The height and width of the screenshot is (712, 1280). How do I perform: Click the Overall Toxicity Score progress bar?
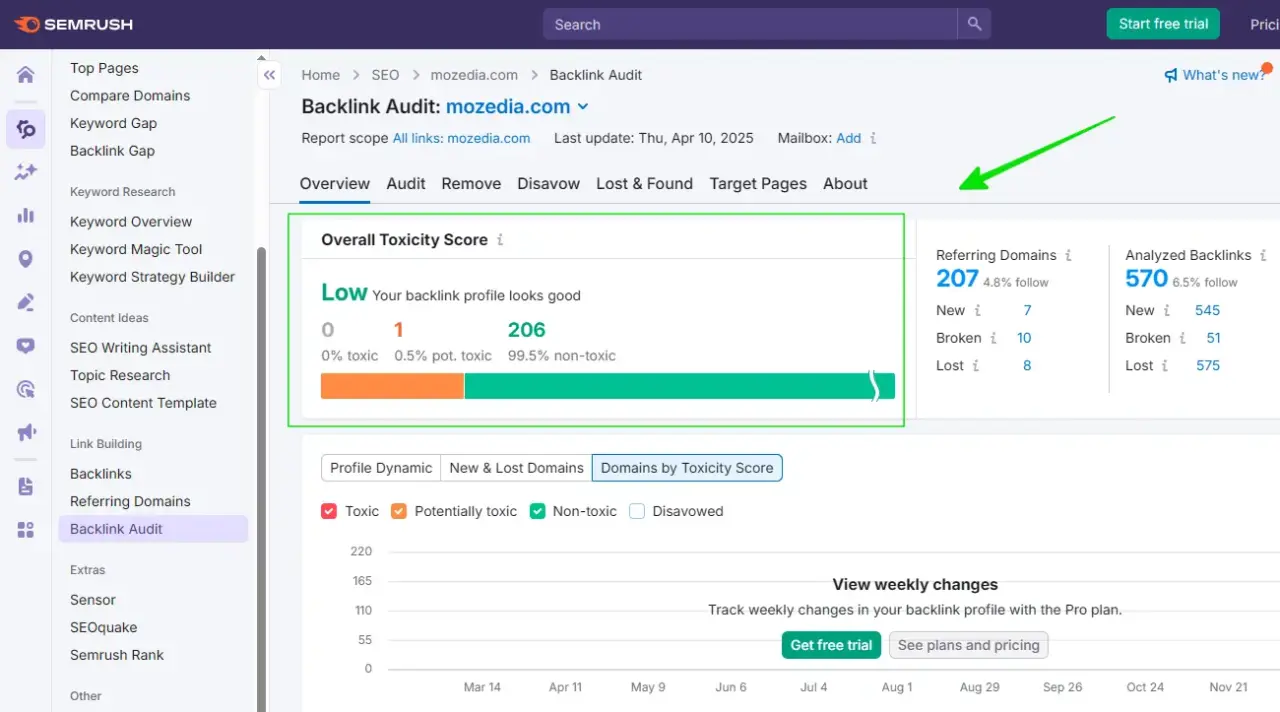tap(600, 385)
